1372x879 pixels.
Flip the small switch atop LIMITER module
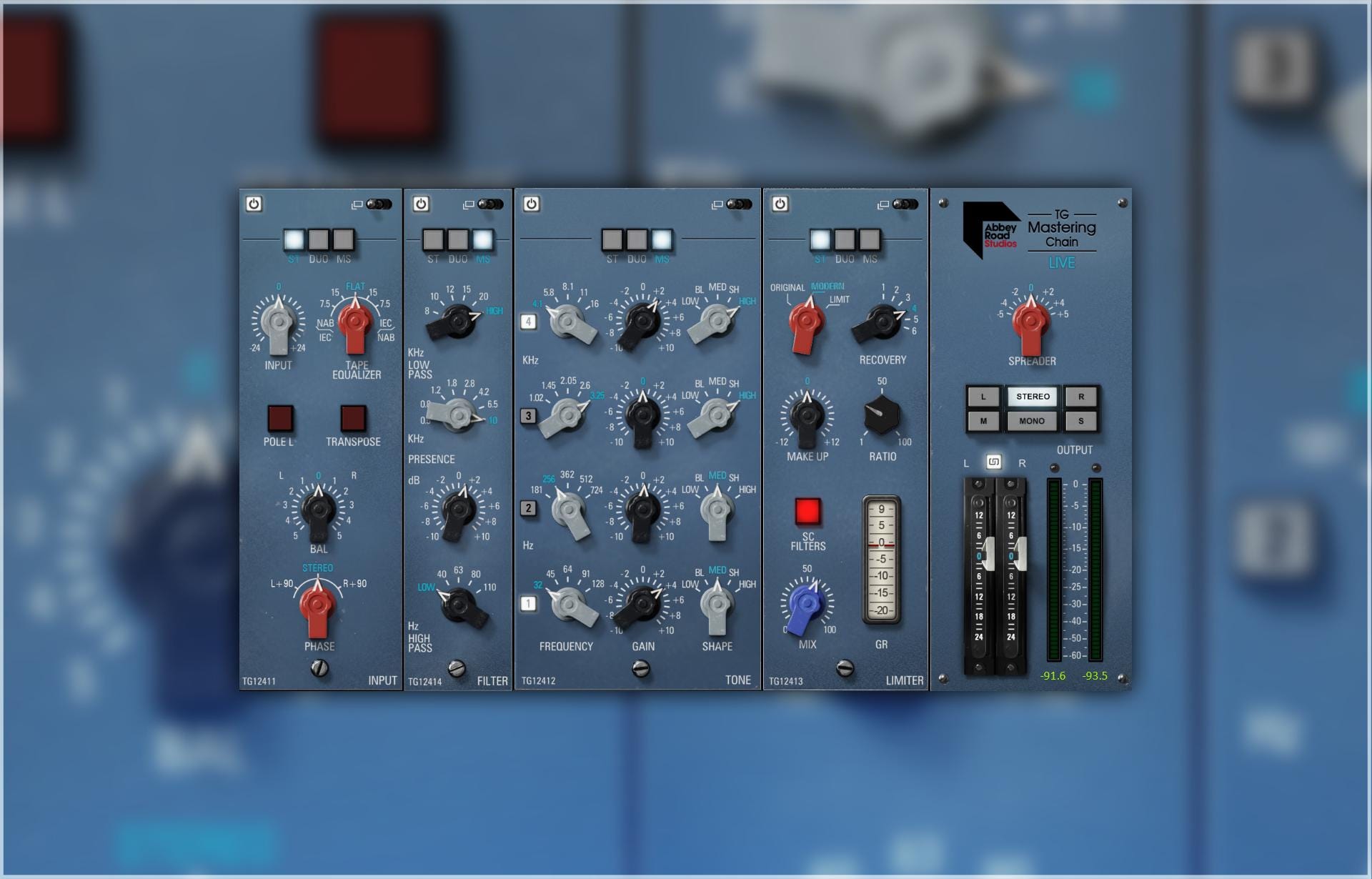click(x=905, y=204)
